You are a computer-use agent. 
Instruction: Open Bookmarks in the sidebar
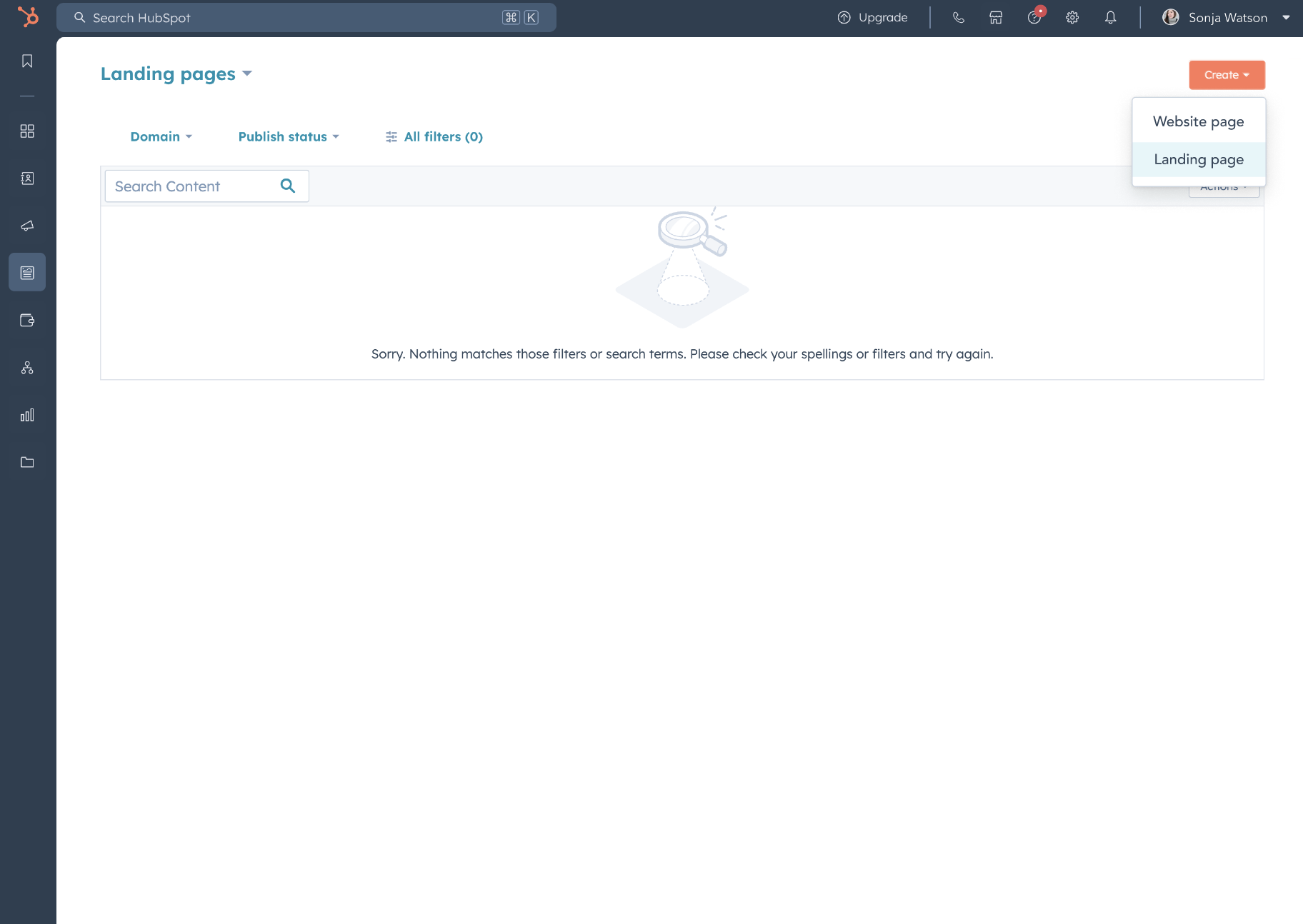(x=27, y=61)
